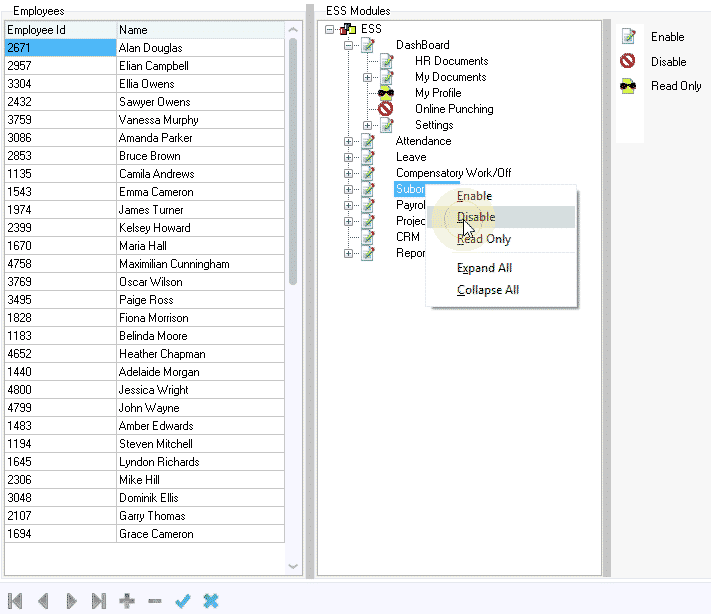
Task: Click Payroll node status icon
Action: [368, 205]
